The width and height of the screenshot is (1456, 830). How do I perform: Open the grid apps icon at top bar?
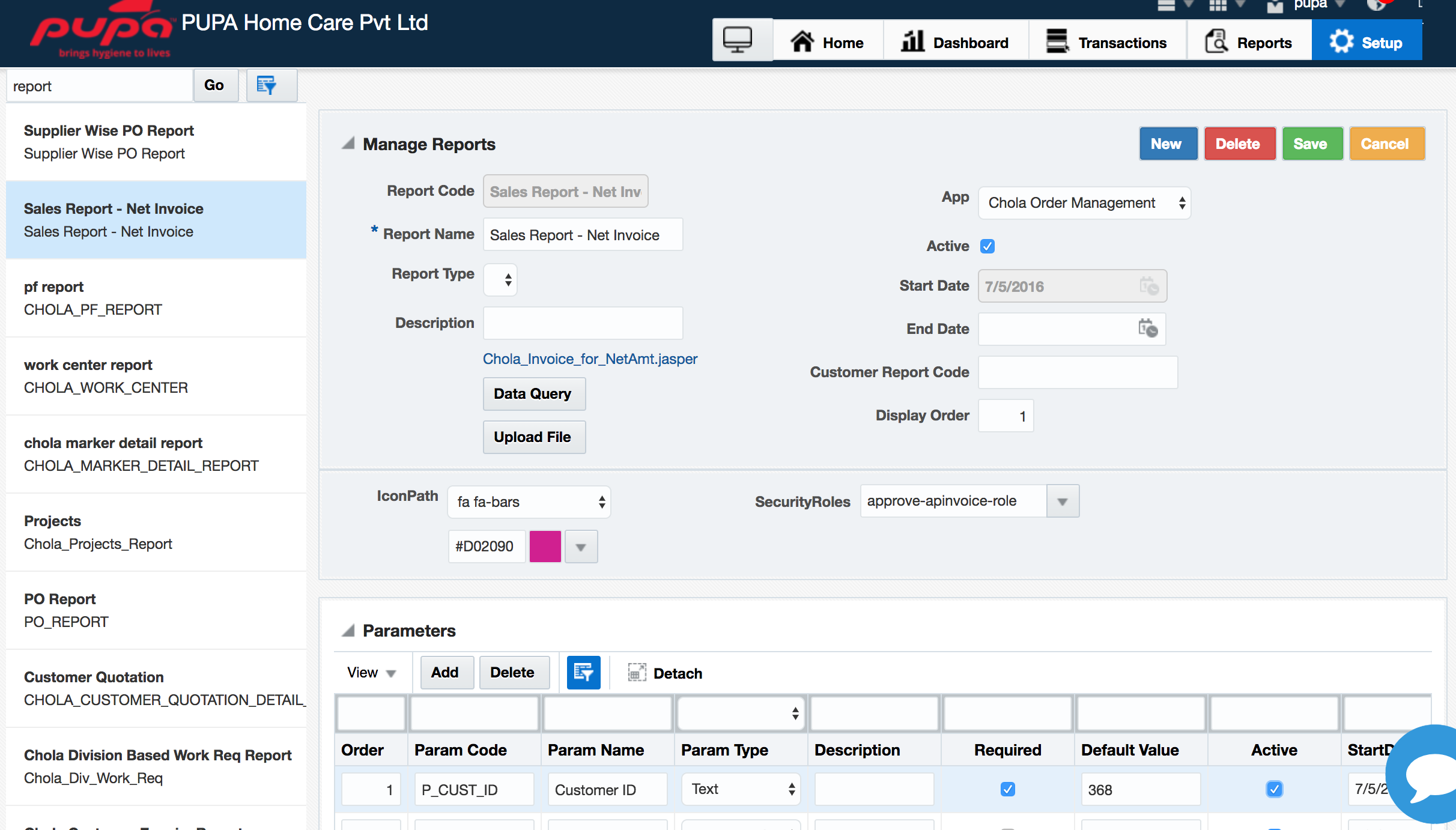[x=1218, y=5]
